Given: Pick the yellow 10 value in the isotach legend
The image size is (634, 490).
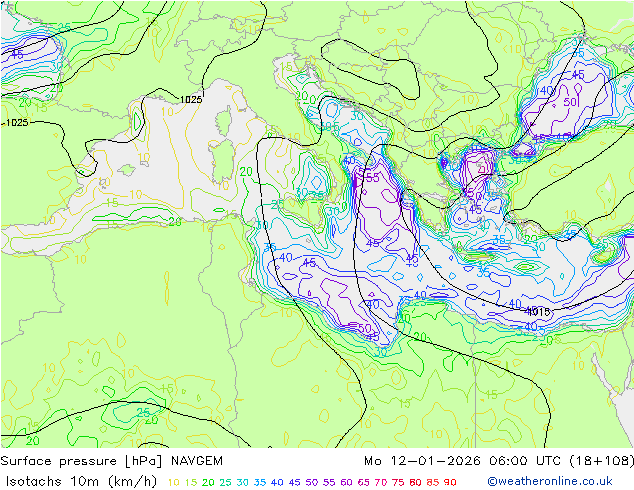Looking at the screenshot, I should pyautogui.click(x=173, y=482).
